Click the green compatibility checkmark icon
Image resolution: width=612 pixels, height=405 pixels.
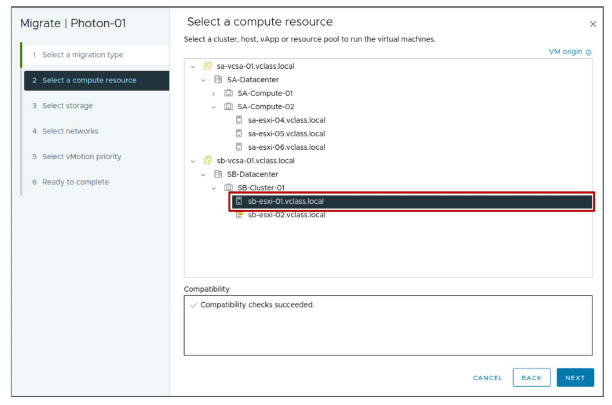[193, 305]
